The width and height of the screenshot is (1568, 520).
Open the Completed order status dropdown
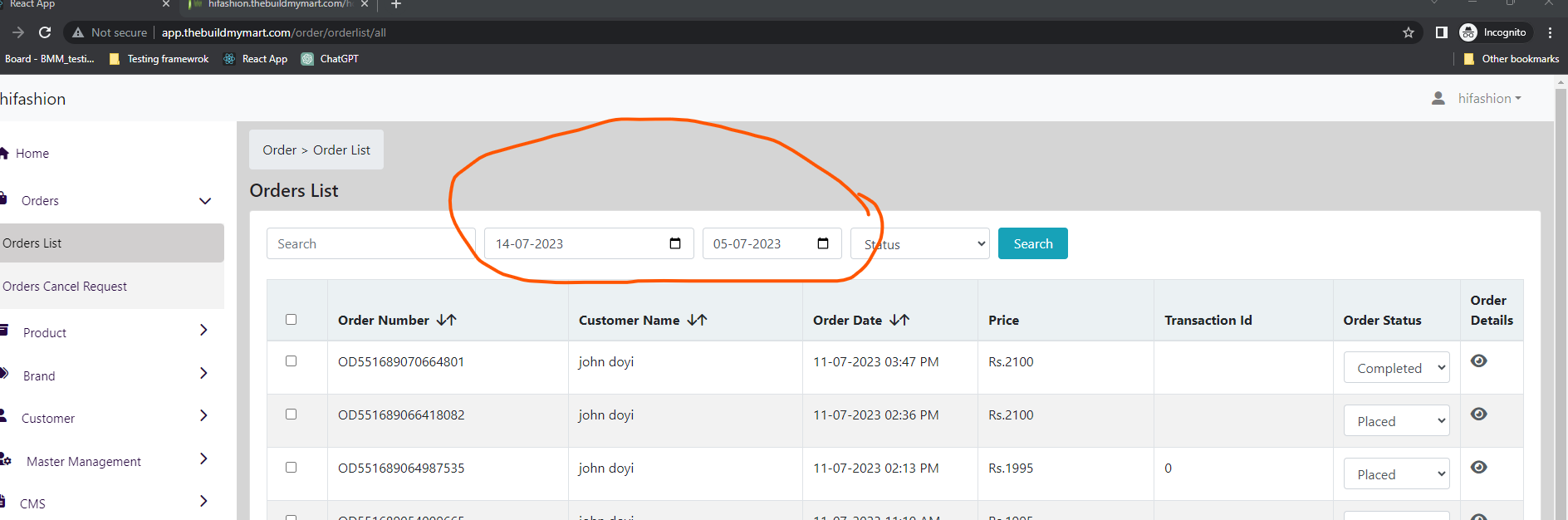1397,367
